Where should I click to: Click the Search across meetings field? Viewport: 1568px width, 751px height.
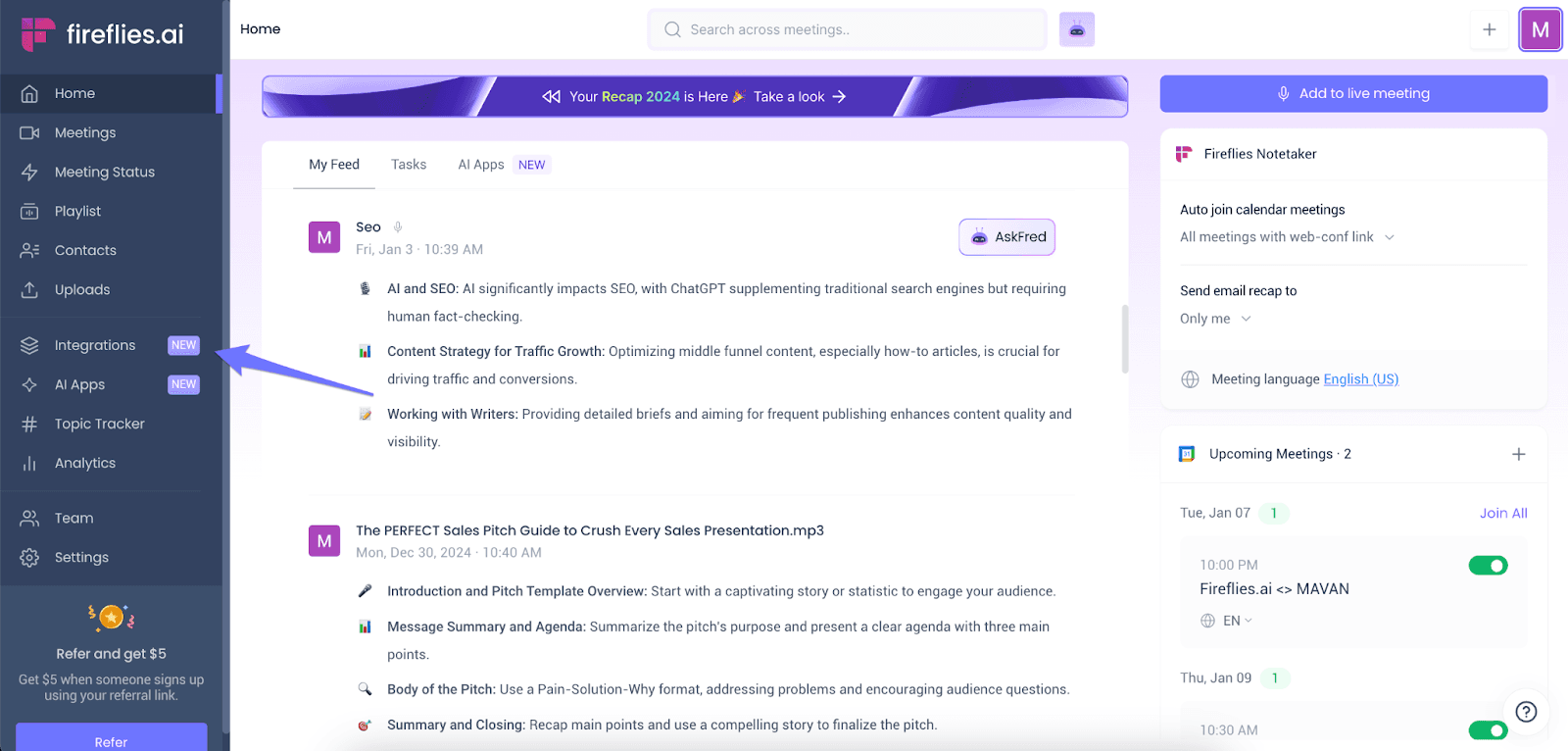tap(848, 29)
